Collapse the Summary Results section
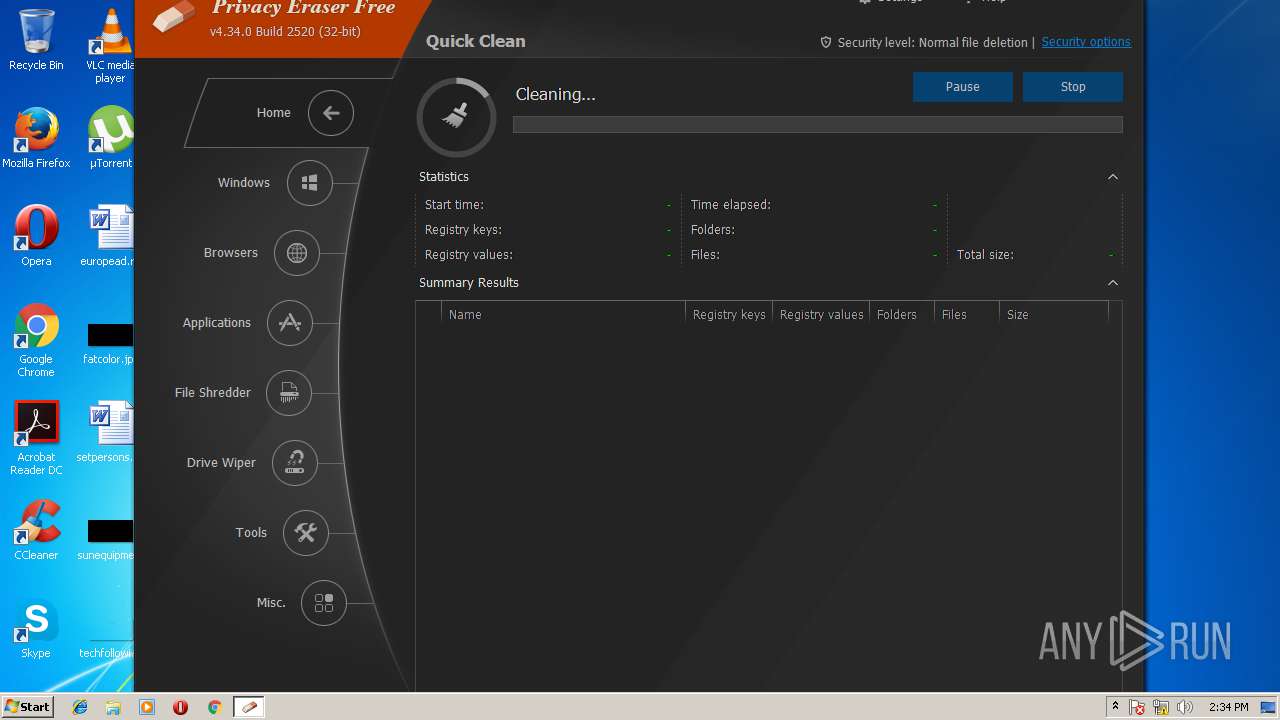 pos(1112,283)
